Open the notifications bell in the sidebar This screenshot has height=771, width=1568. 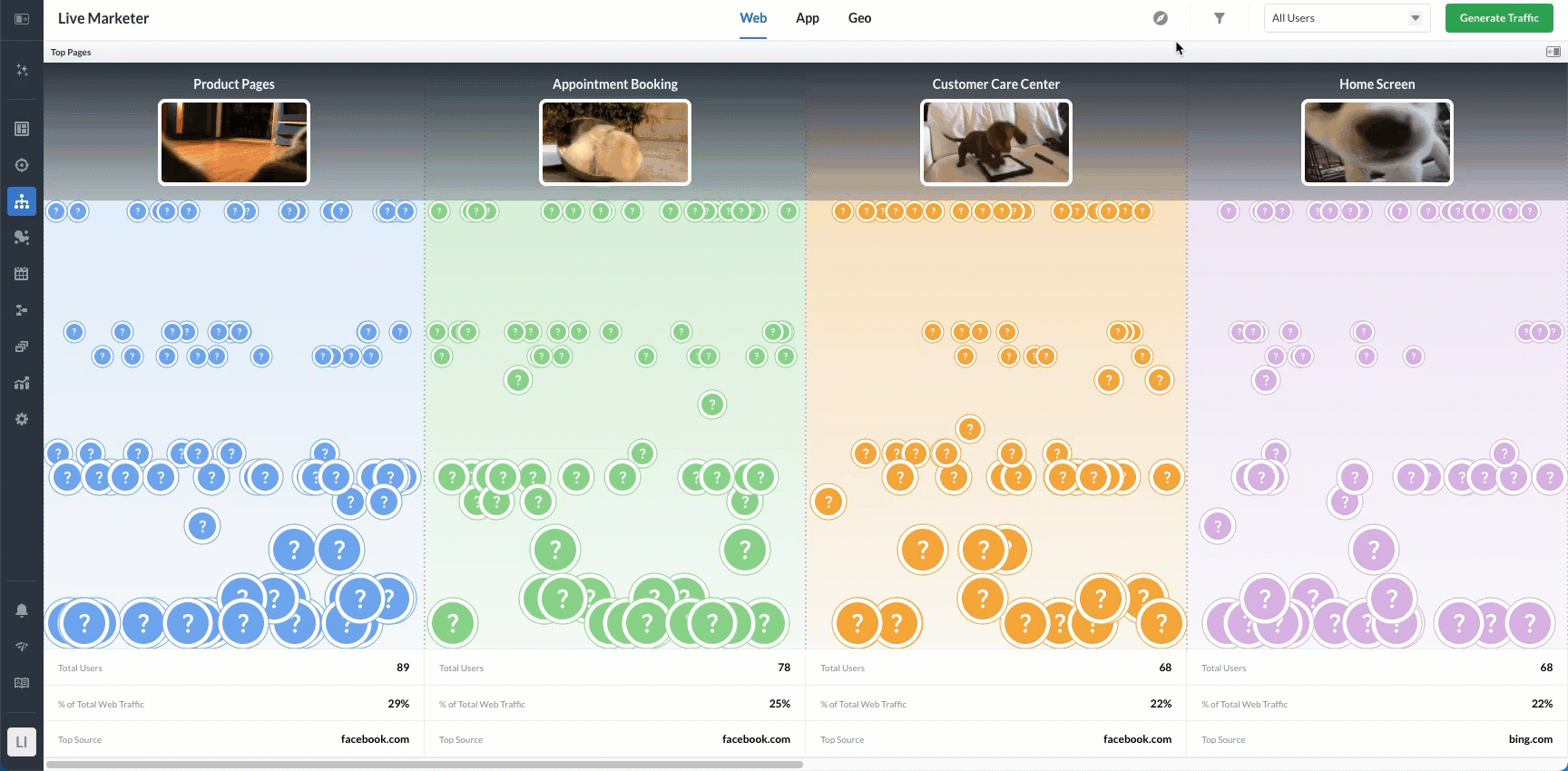pyautogui.click(x=22, y=610)
